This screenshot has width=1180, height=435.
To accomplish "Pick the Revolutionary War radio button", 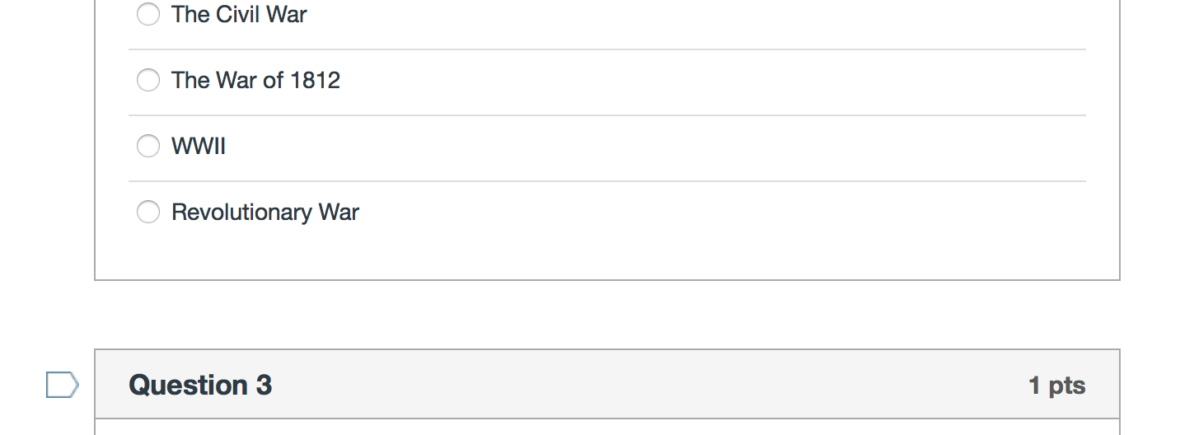I will tap(148, 212).
